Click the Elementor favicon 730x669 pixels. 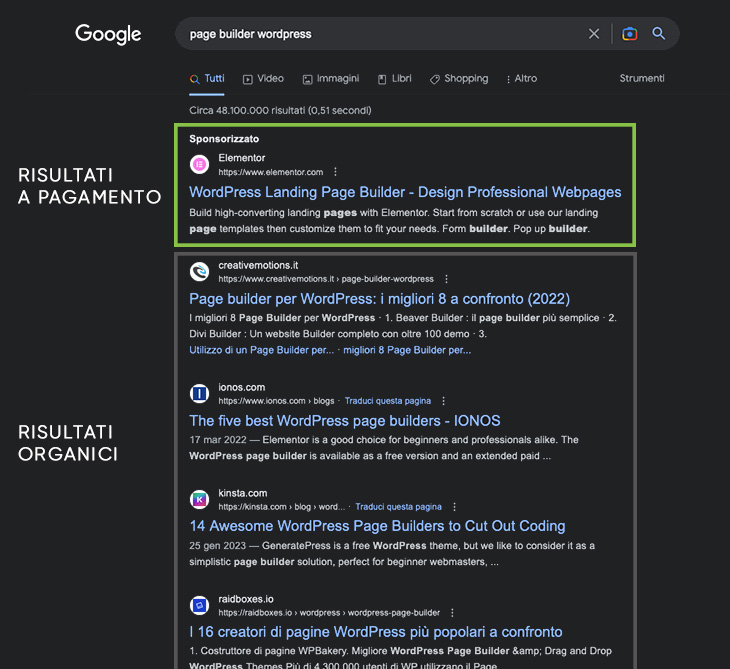point(199,164)
